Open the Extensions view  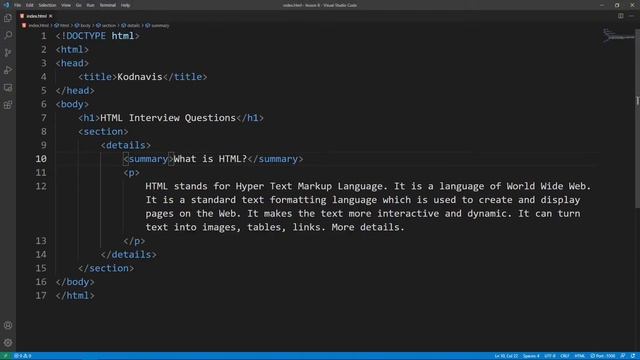[x=8, y=105]
